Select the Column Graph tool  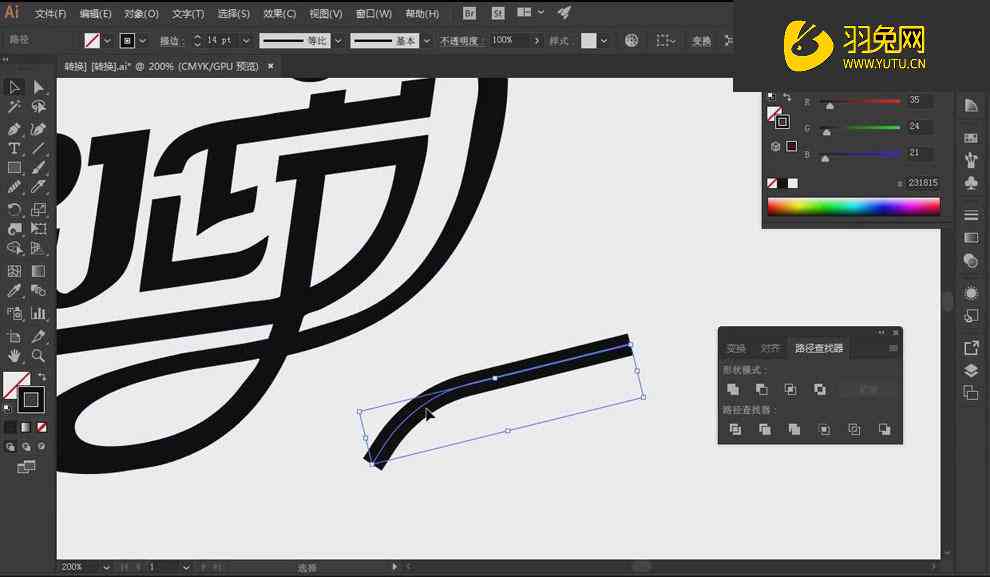click(38, 312)
